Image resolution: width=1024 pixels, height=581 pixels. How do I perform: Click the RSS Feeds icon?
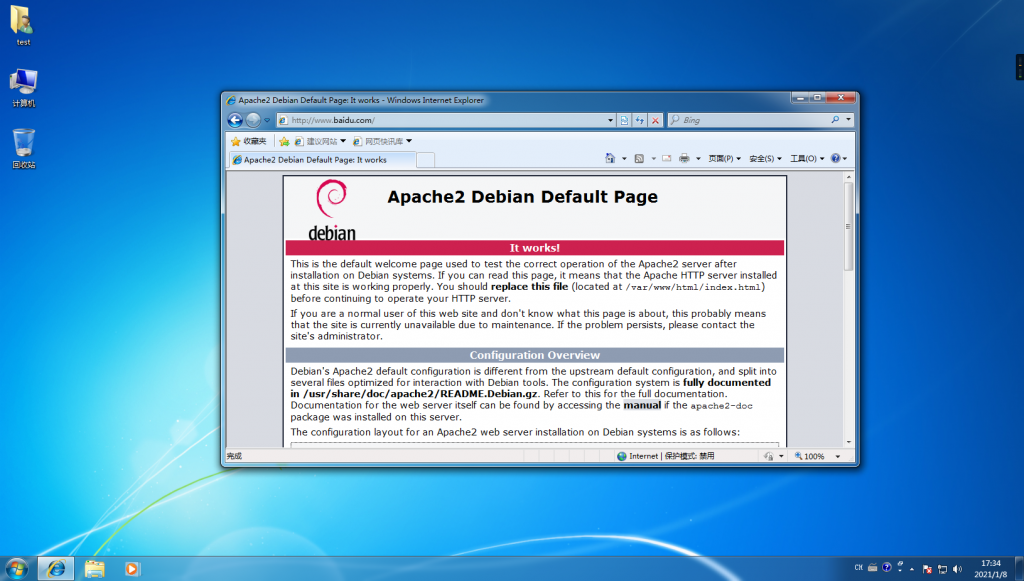pos(639,158)
